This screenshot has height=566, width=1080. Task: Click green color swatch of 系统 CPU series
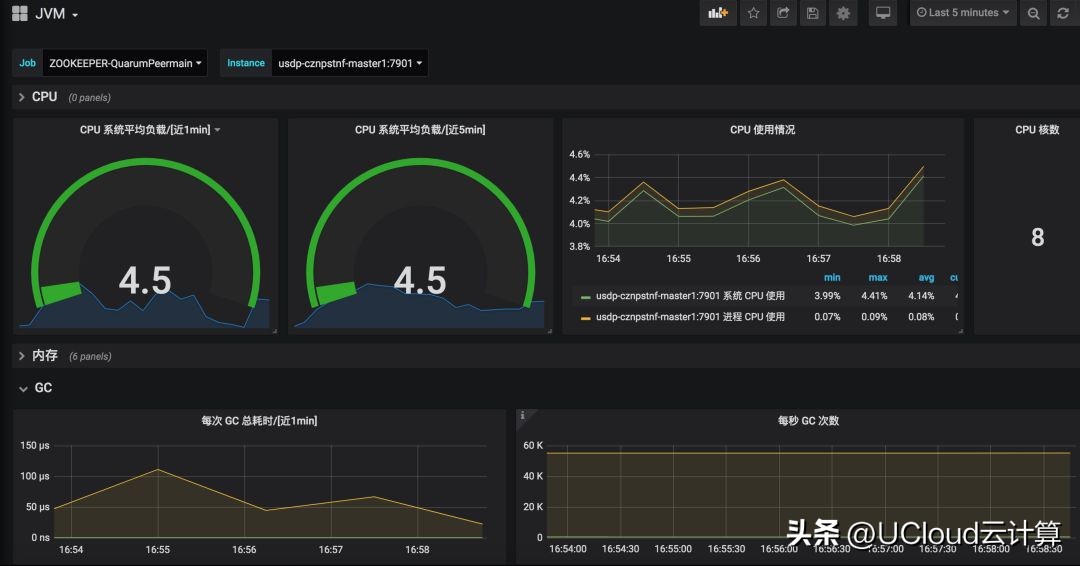[x=585, y=297]
